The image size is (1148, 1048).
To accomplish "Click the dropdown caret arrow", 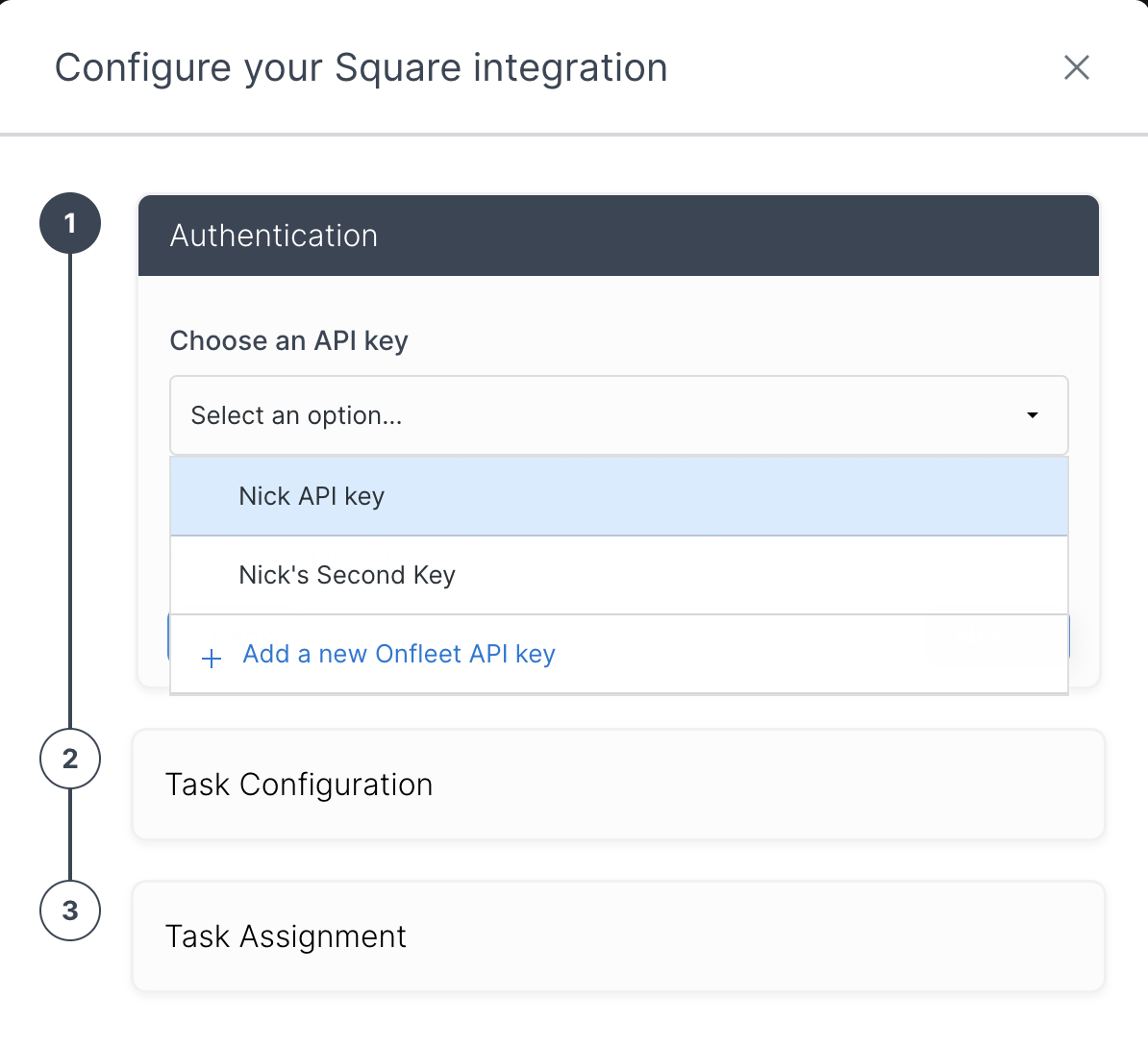I will (1033, 415).
